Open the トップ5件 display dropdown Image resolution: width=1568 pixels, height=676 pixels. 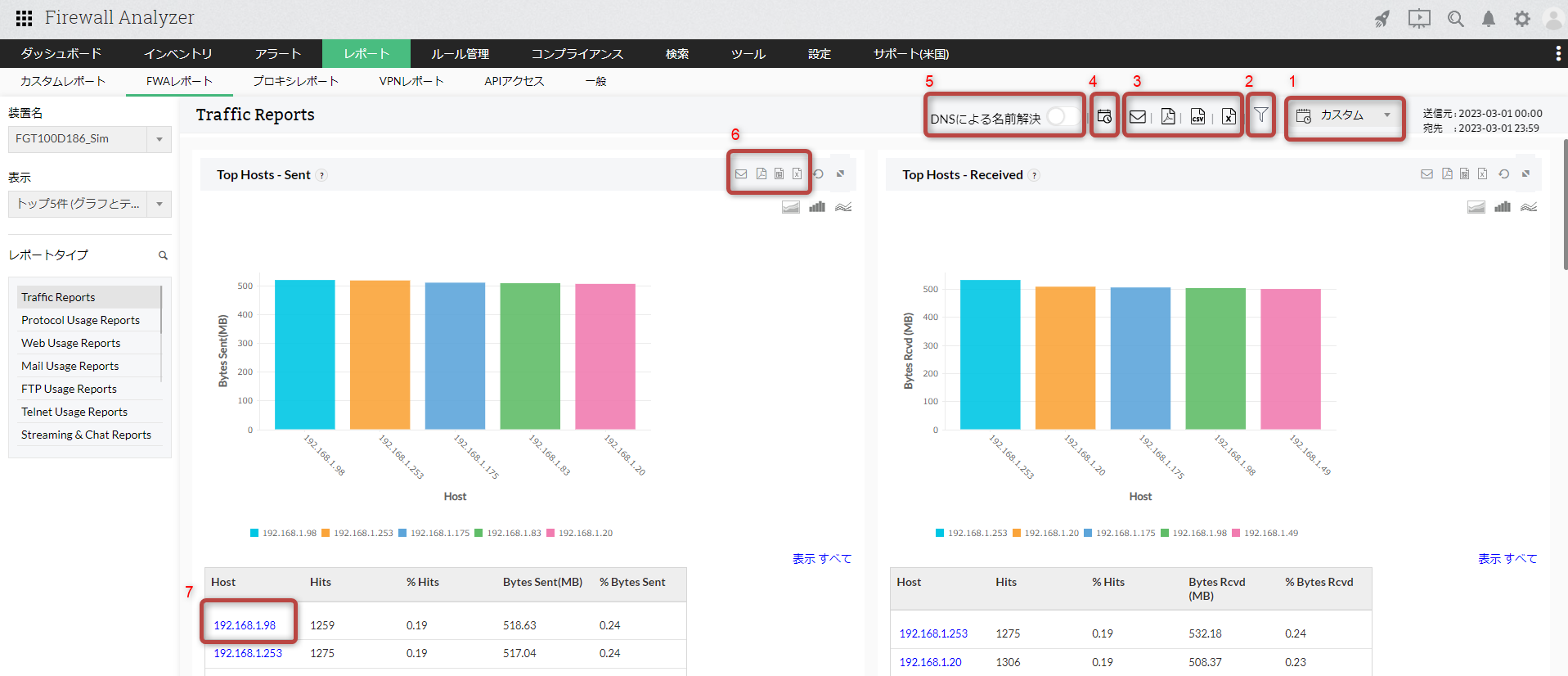(x=90, y=204)
